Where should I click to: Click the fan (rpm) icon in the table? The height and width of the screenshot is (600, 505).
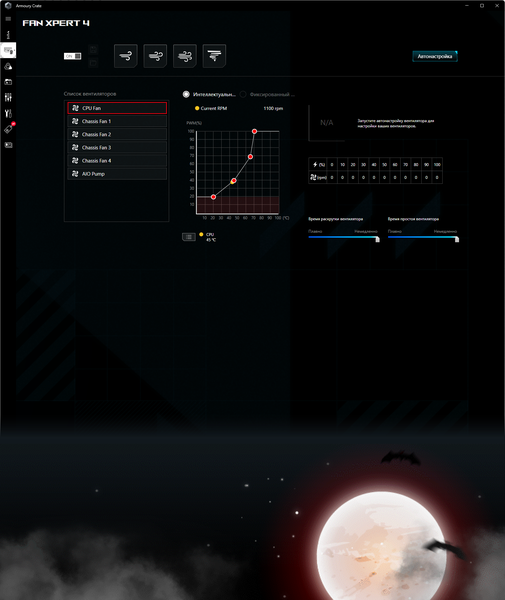(x=313, y=177)
